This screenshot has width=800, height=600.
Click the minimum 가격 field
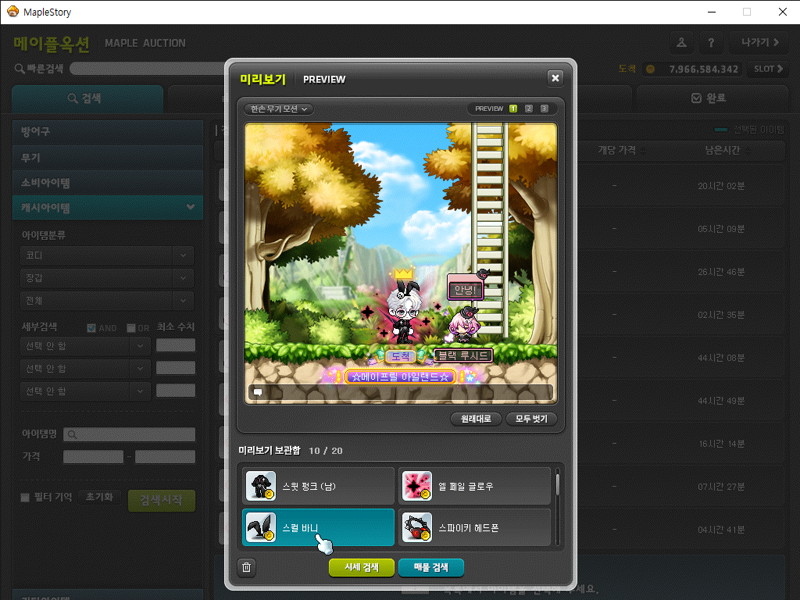click(x=93, y=457)
